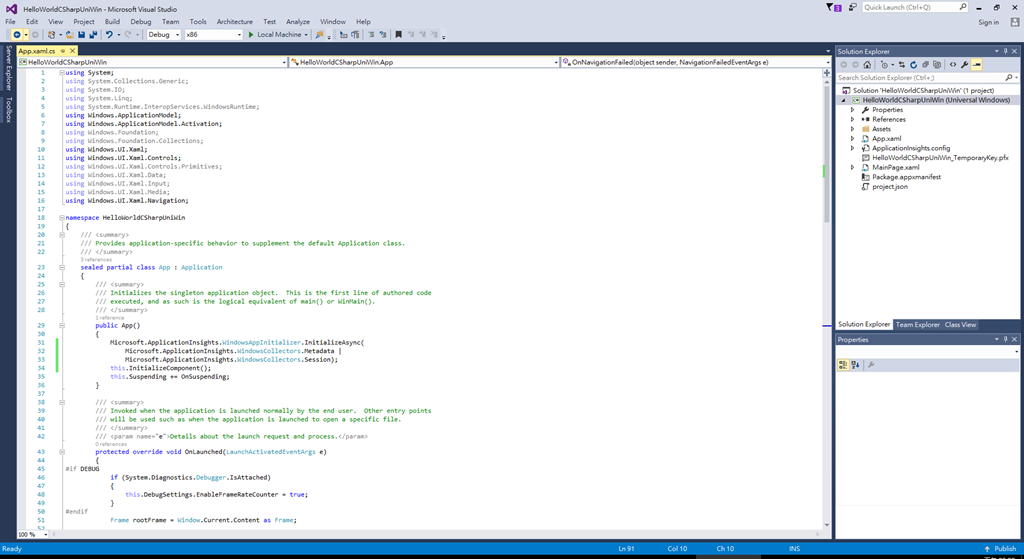Collapse the public App() constructor block

pyautogui.click(x=62, y=325)
